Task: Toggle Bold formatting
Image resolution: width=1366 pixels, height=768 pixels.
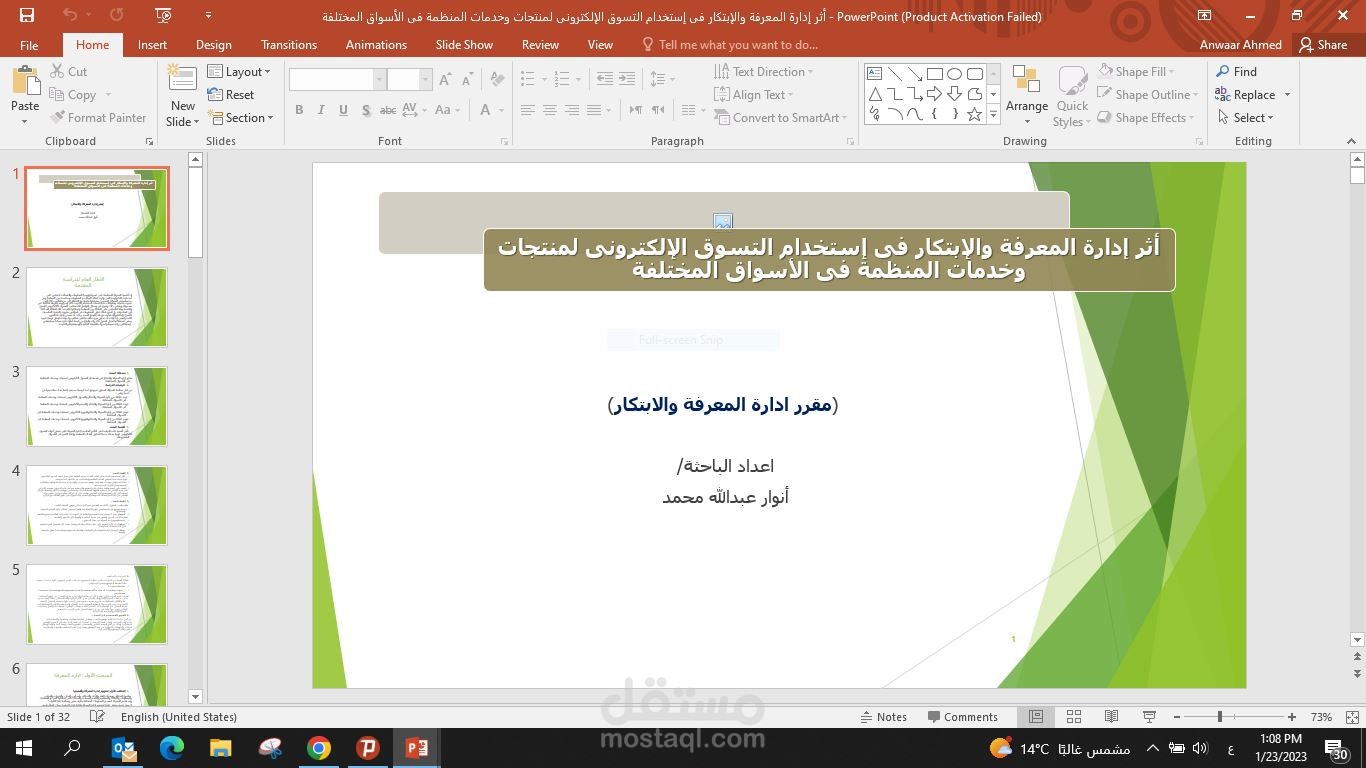Action: 299,110
